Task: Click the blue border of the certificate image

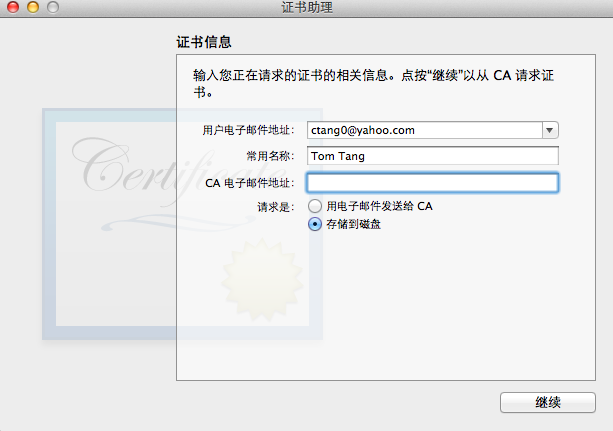Action: tap(49, 224)
